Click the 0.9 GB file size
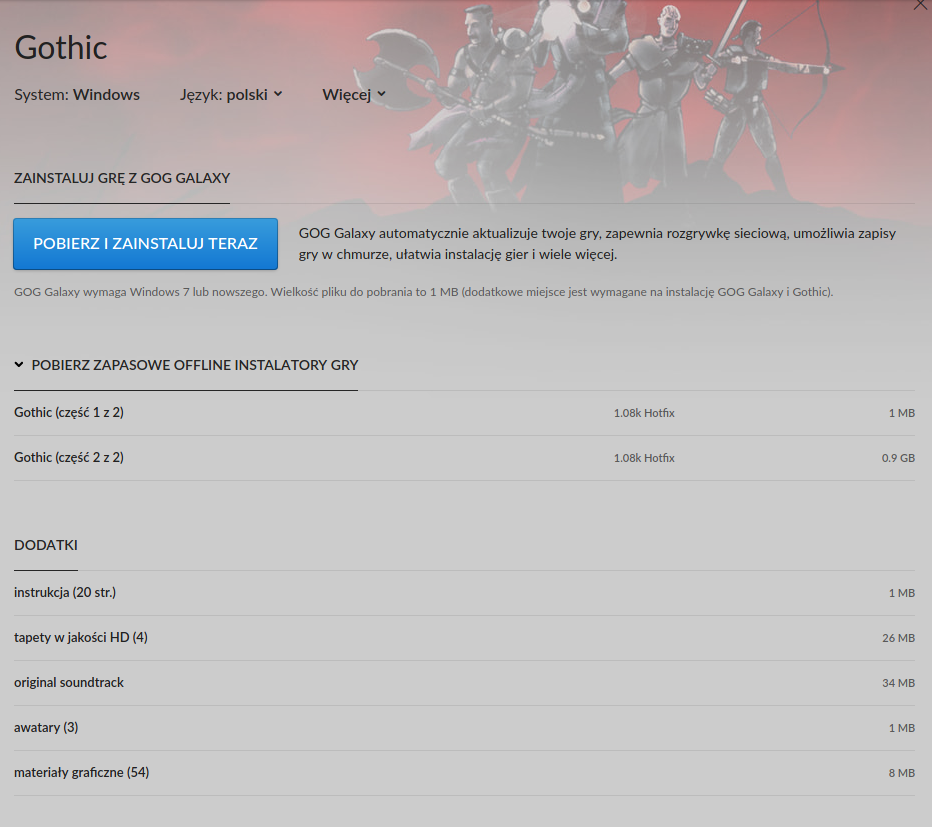The image size is (932, 827). point(898,458)
